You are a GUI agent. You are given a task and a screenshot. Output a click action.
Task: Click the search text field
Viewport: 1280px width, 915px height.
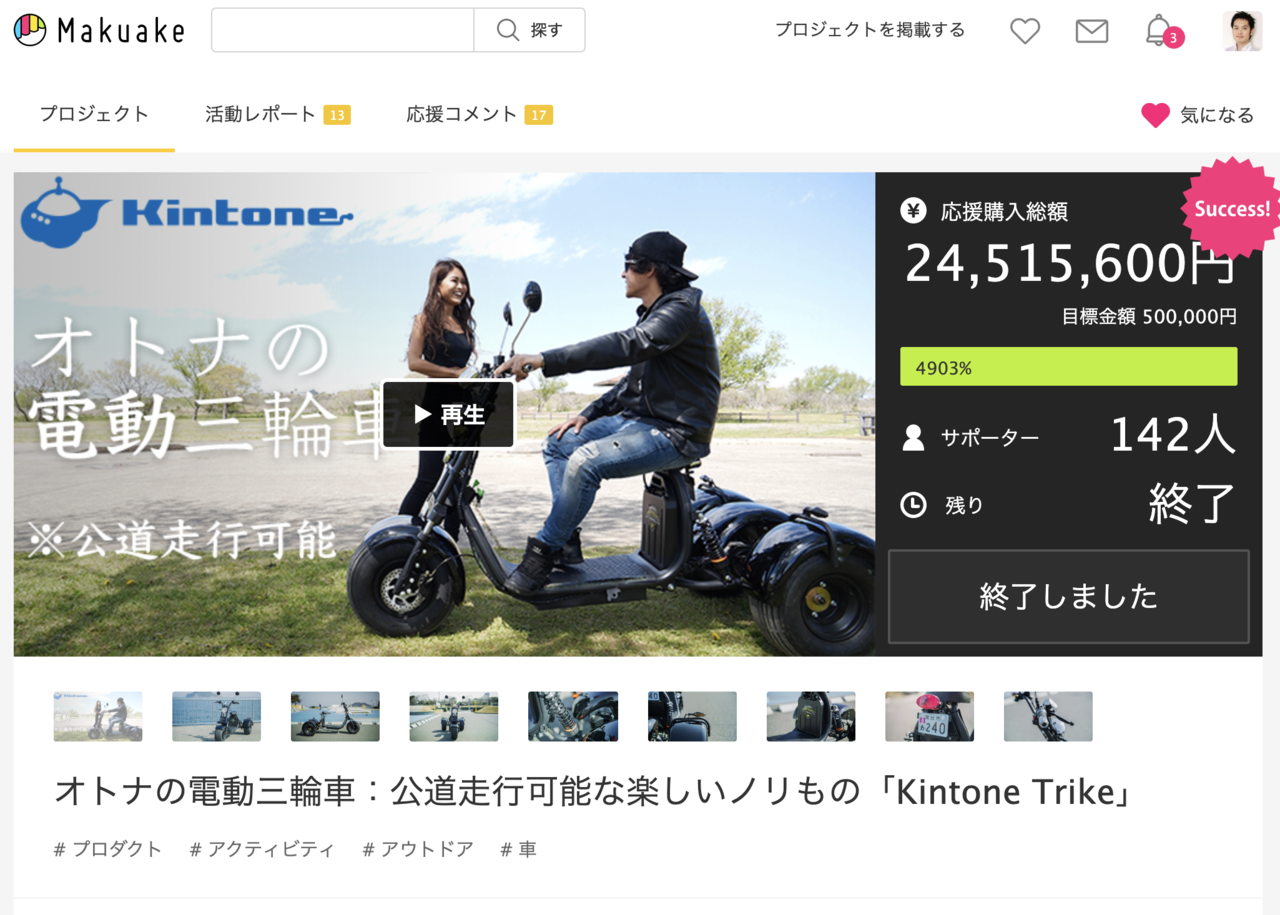tap(342, 30)
